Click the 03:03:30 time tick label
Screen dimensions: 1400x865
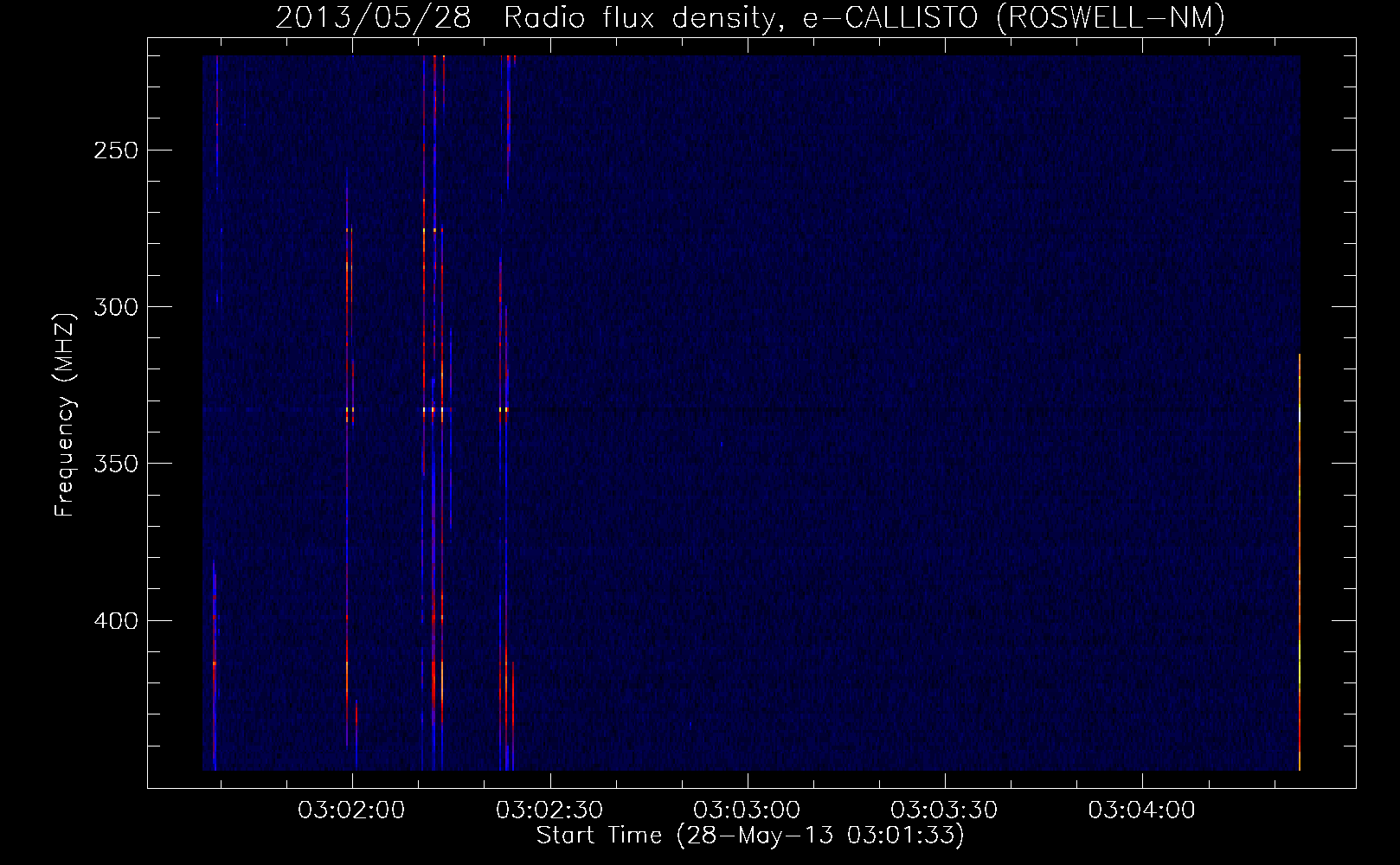944,810
